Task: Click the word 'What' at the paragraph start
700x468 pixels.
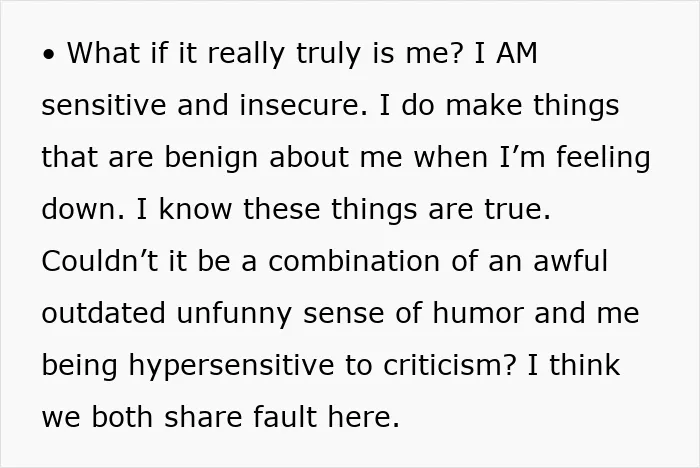Action: tap(103, 53)
